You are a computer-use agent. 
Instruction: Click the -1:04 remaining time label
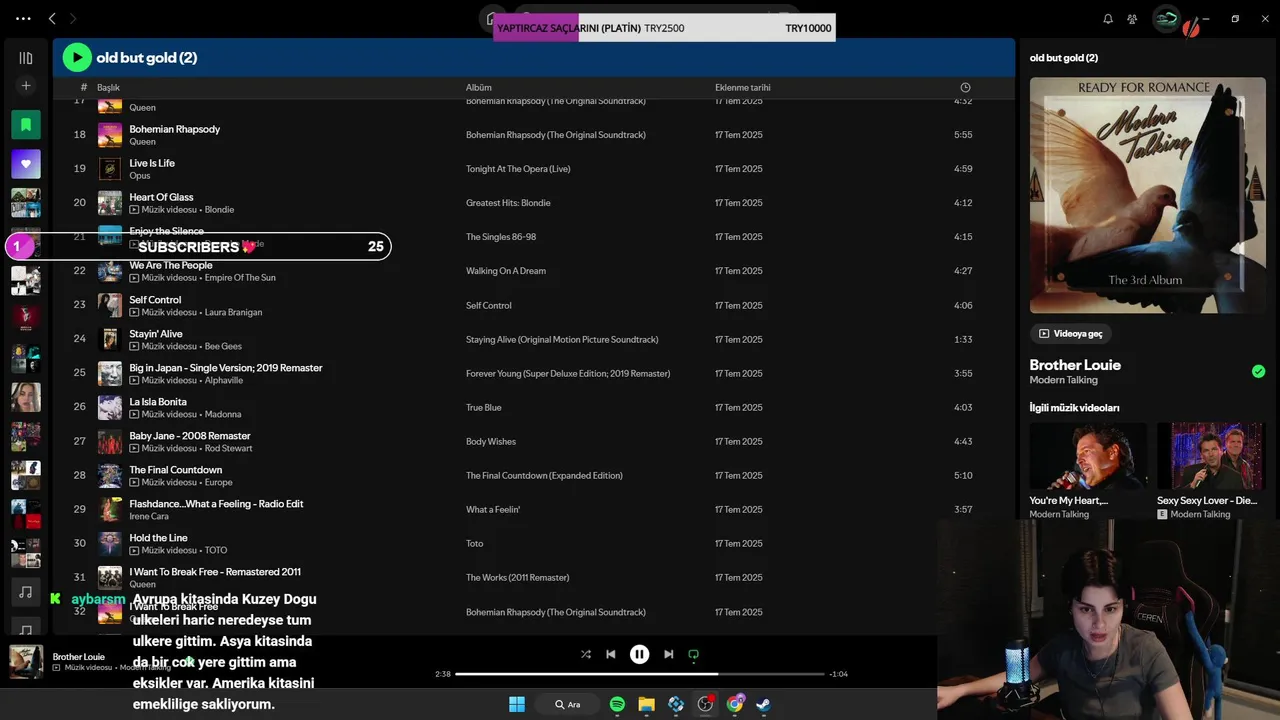tap(838, 674)
